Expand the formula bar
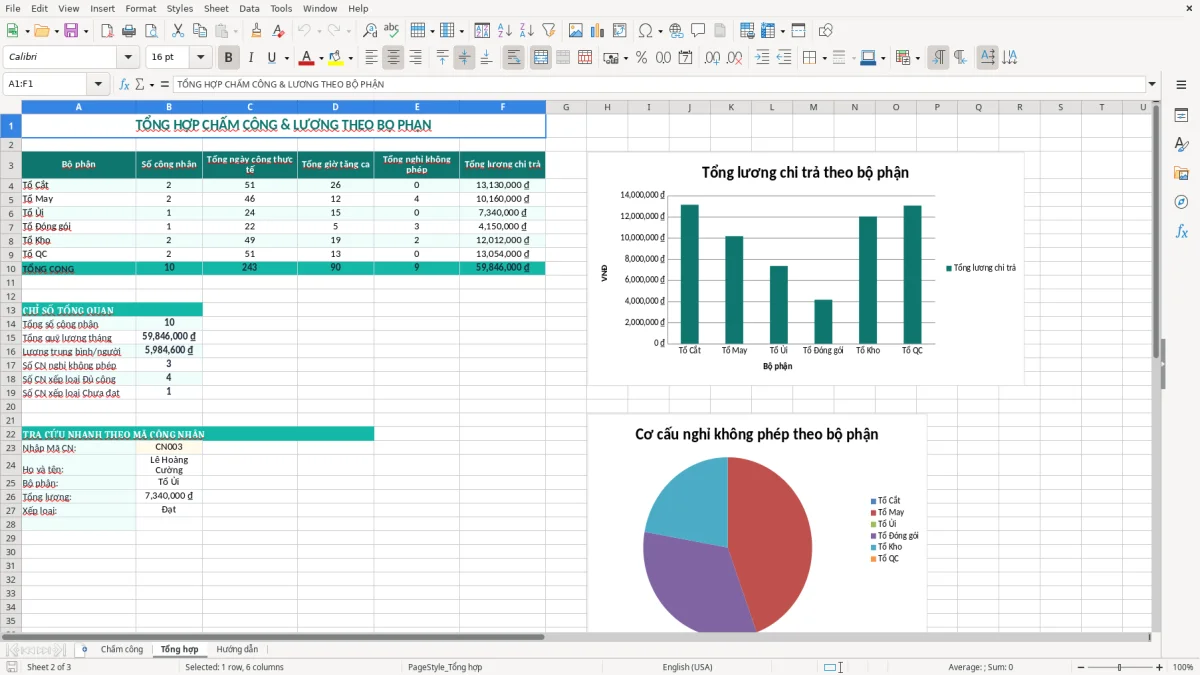 coord(1152,84)
